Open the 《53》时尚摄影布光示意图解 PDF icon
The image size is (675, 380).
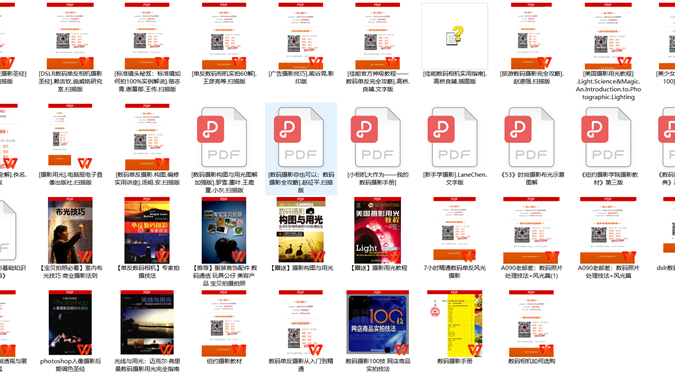click(531, 137)
